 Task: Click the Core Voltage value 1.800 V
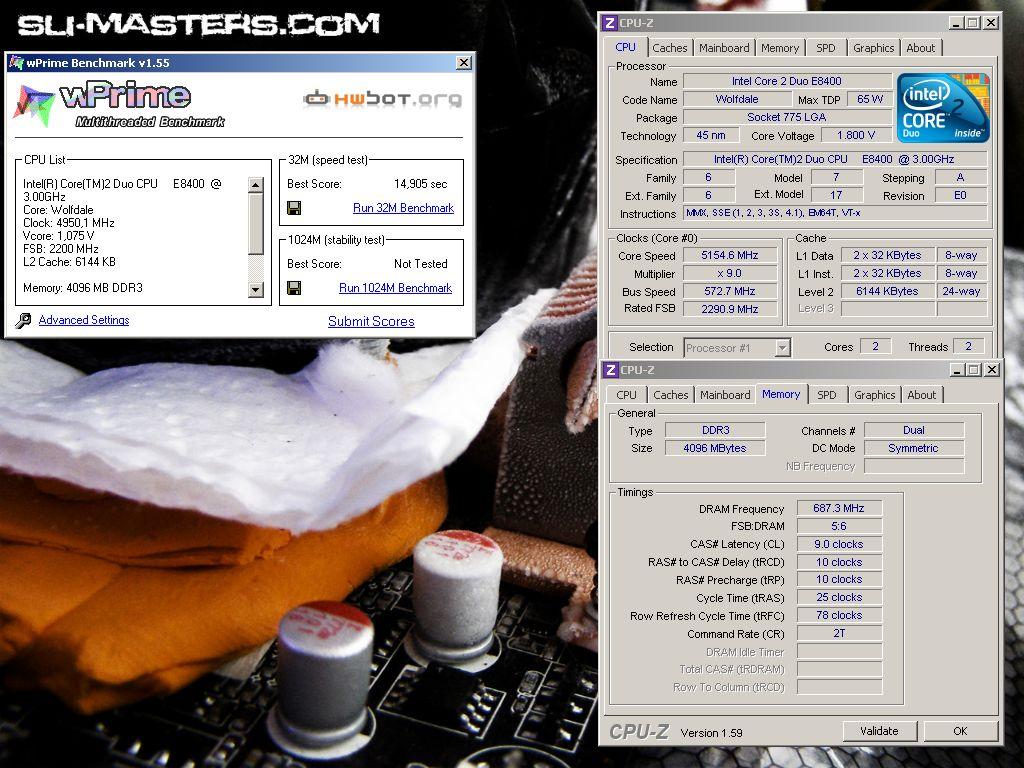856,135
